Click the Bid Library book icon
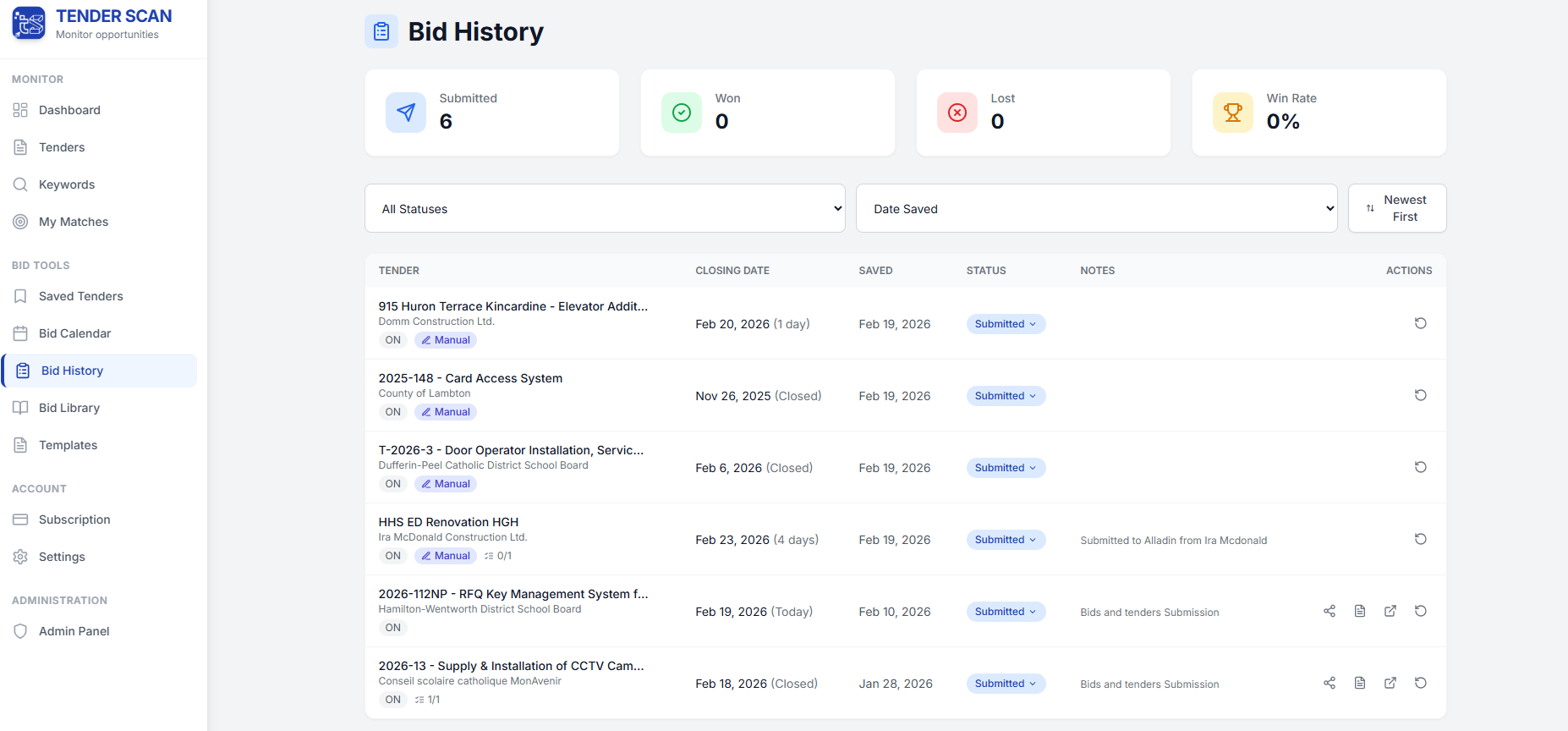Image resolution: width=1568 pixels, height=731 pixels. point(20,408)
